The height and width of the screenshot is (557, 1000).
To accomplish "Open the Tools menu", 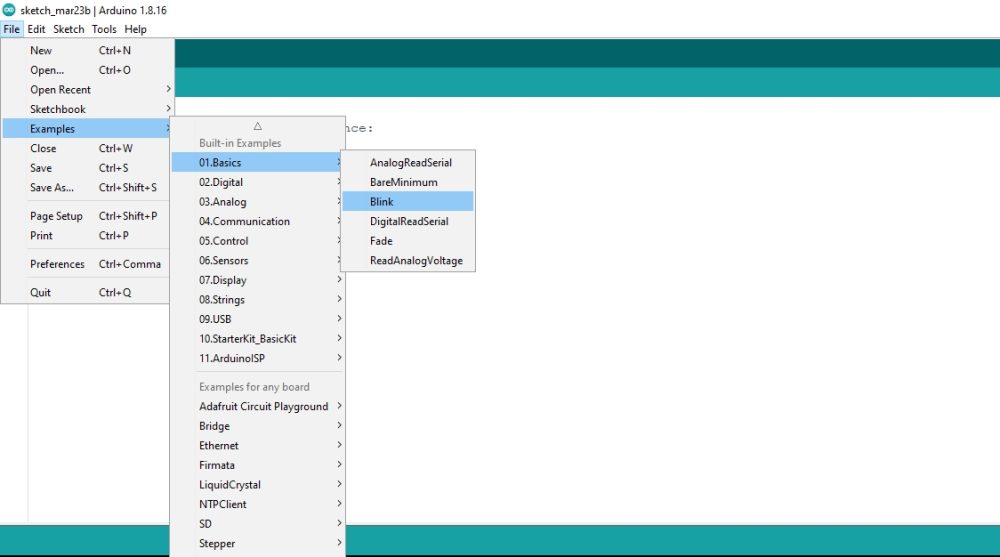I will click(104, 29).
